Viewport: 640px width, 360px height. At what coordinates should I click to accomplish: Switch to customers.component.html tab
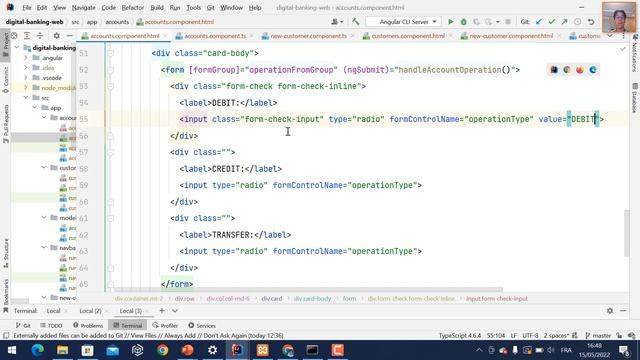[x=408, y=36]
